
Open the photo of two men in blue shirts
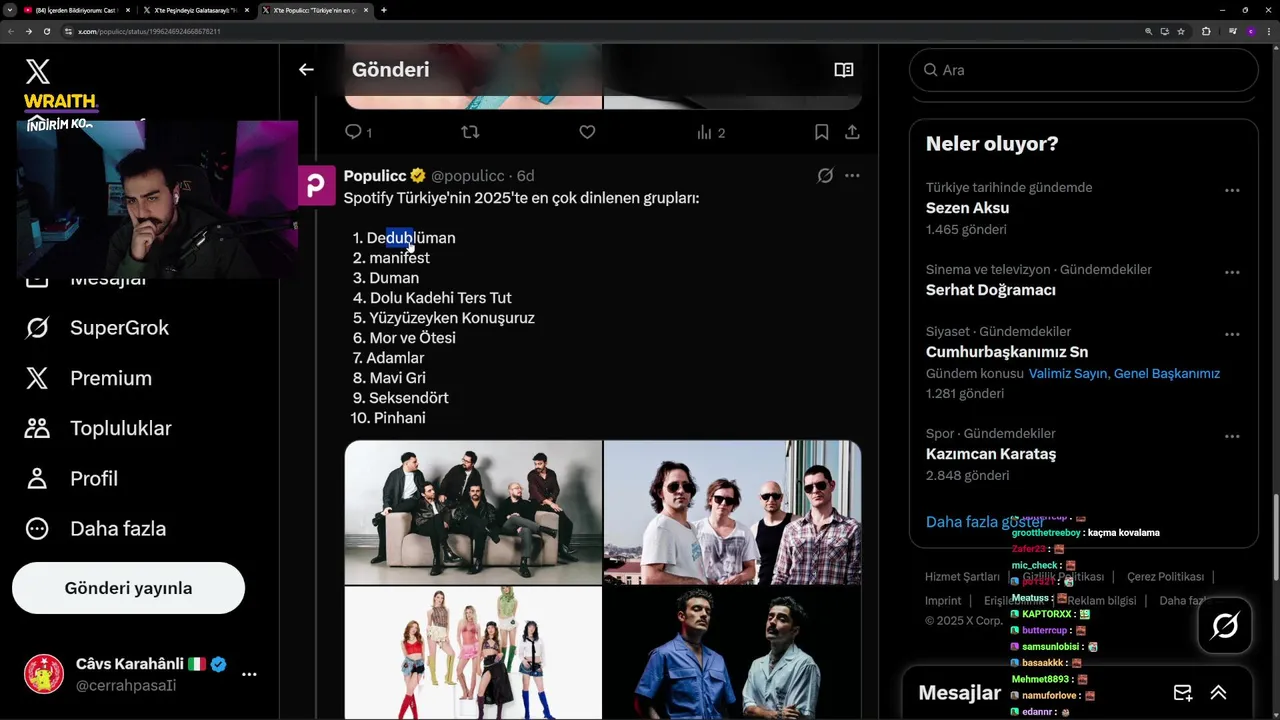pyautogui.click(x=733, y=653)
